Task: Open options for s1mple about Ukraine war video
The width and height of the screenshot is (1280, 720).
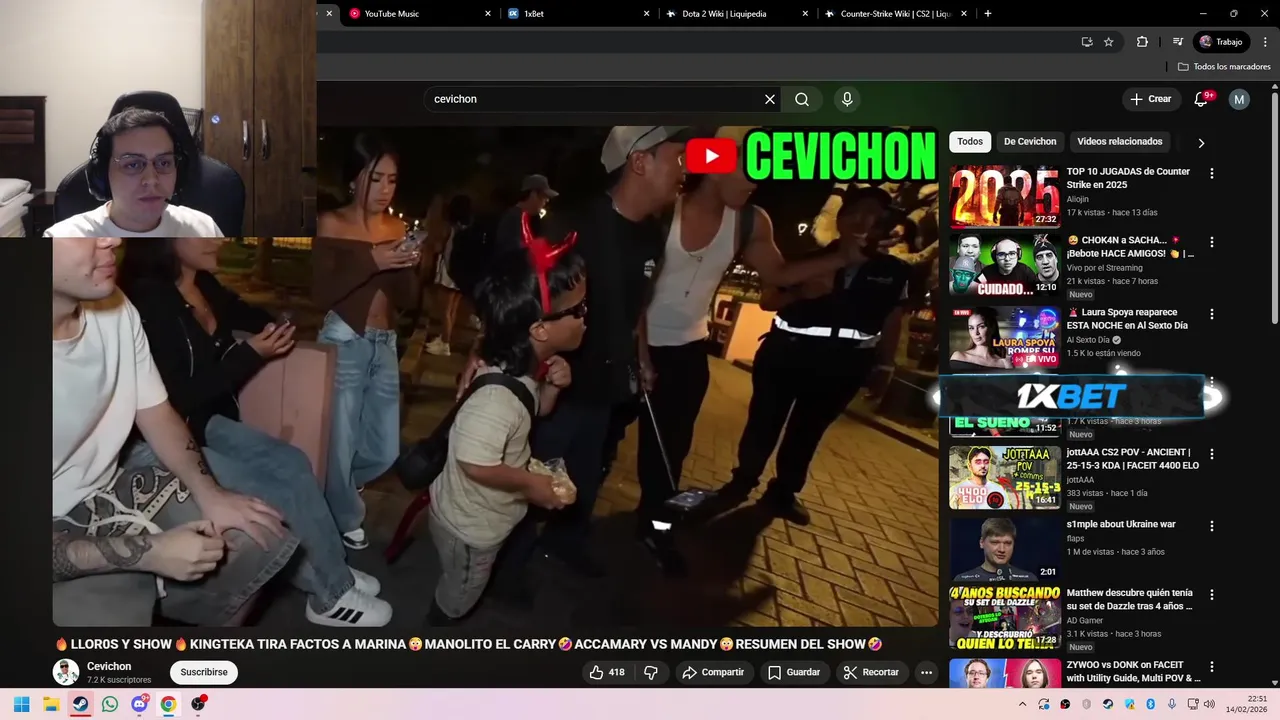Action: 1212,526
